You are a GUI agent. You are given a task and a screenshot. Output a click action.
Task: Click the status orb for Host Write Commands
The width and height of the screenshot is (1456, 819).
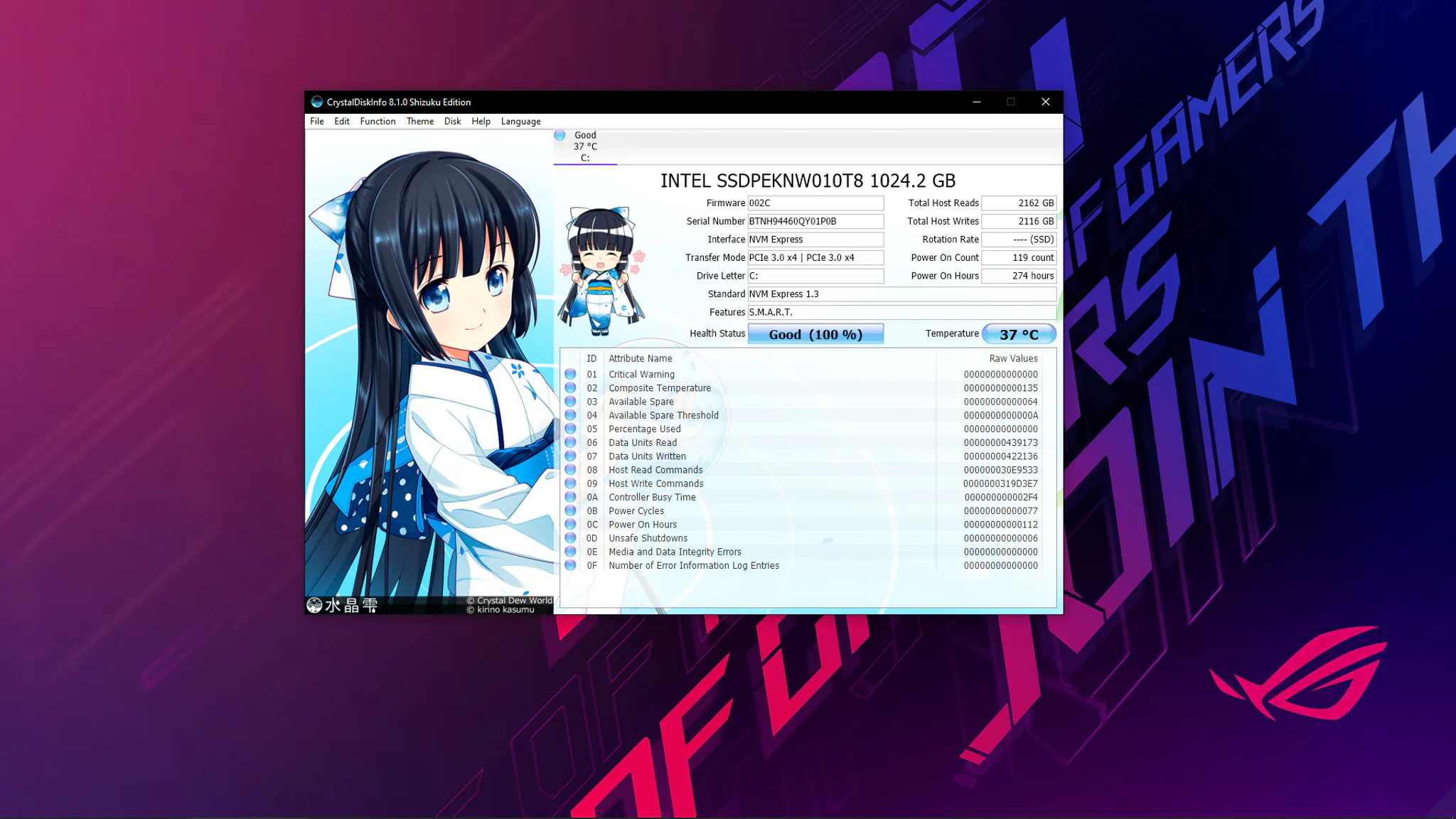(x=570, y=483)
